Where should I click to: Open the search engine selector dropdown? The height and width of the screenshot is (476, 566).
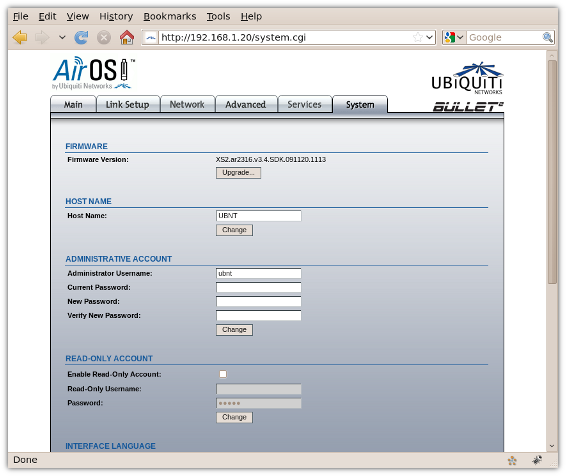pos(454,37)
